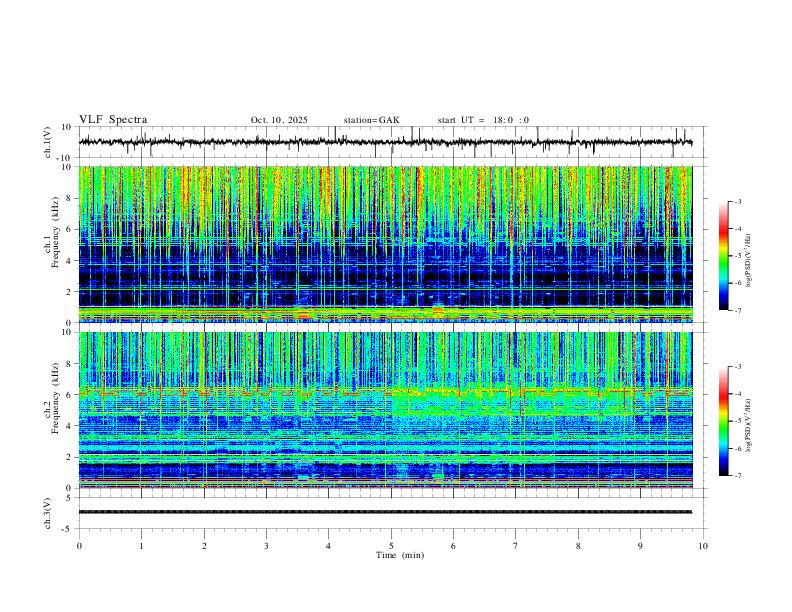Click time axis tick label 3
The image size is (792, 612).
[x=266, y=546]
